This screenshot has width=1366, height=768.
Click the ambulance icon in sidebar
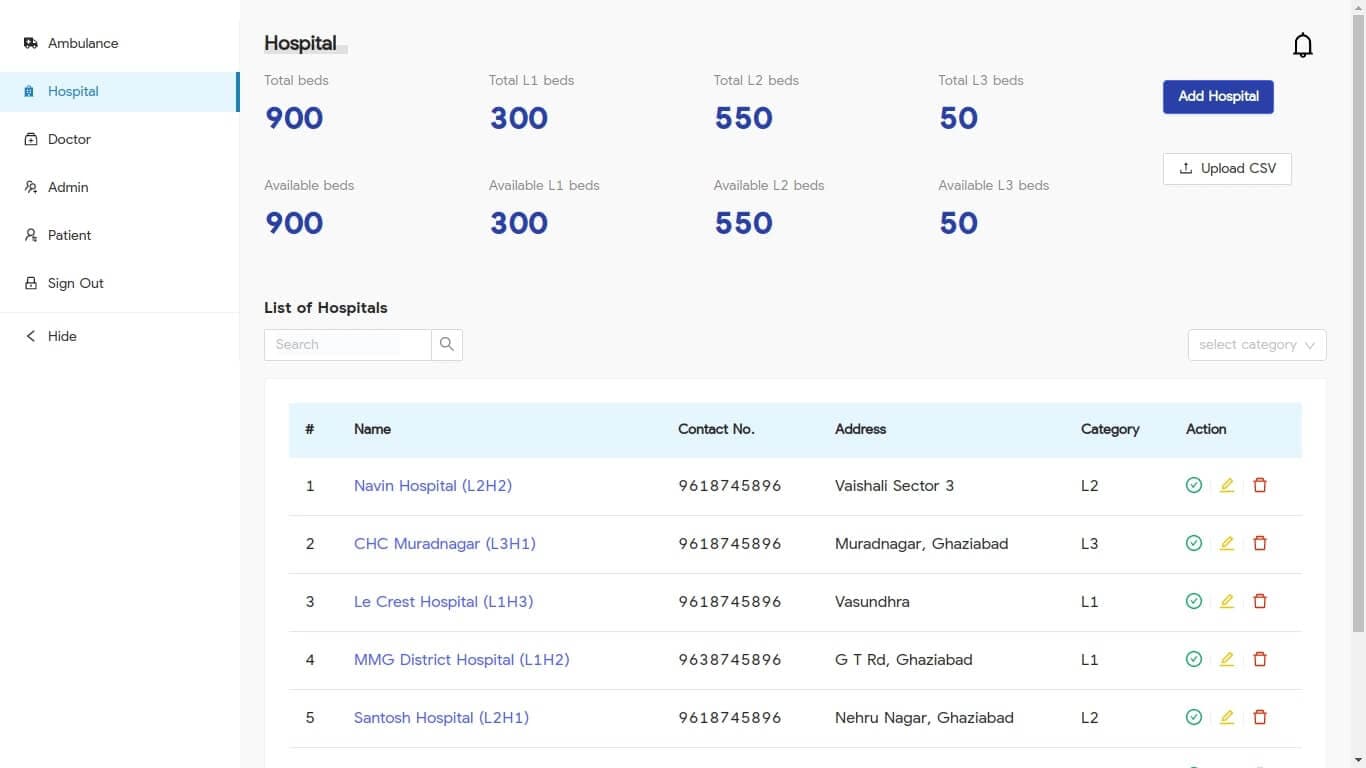pos(30,43)
